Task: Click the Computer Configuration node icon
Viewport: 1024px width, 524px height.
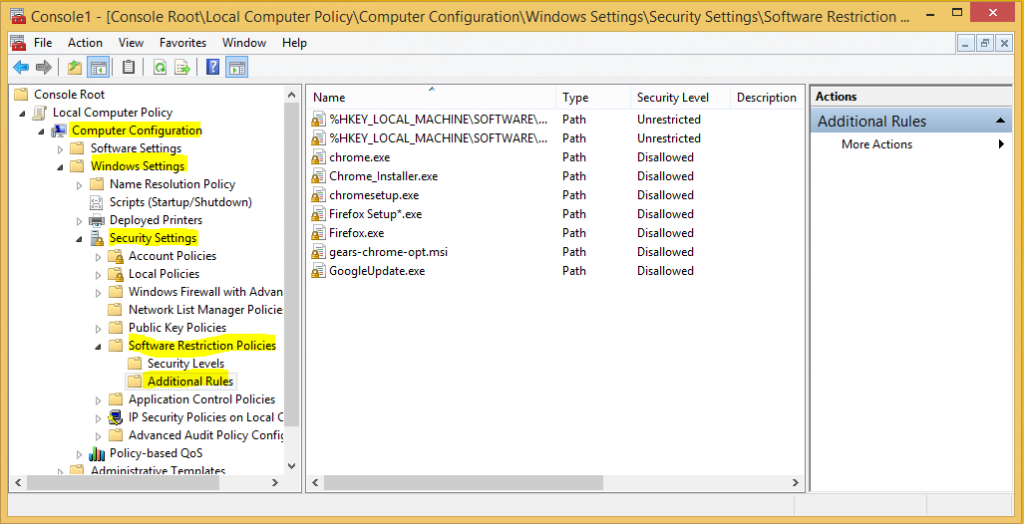Action: [x=59, y=130]
